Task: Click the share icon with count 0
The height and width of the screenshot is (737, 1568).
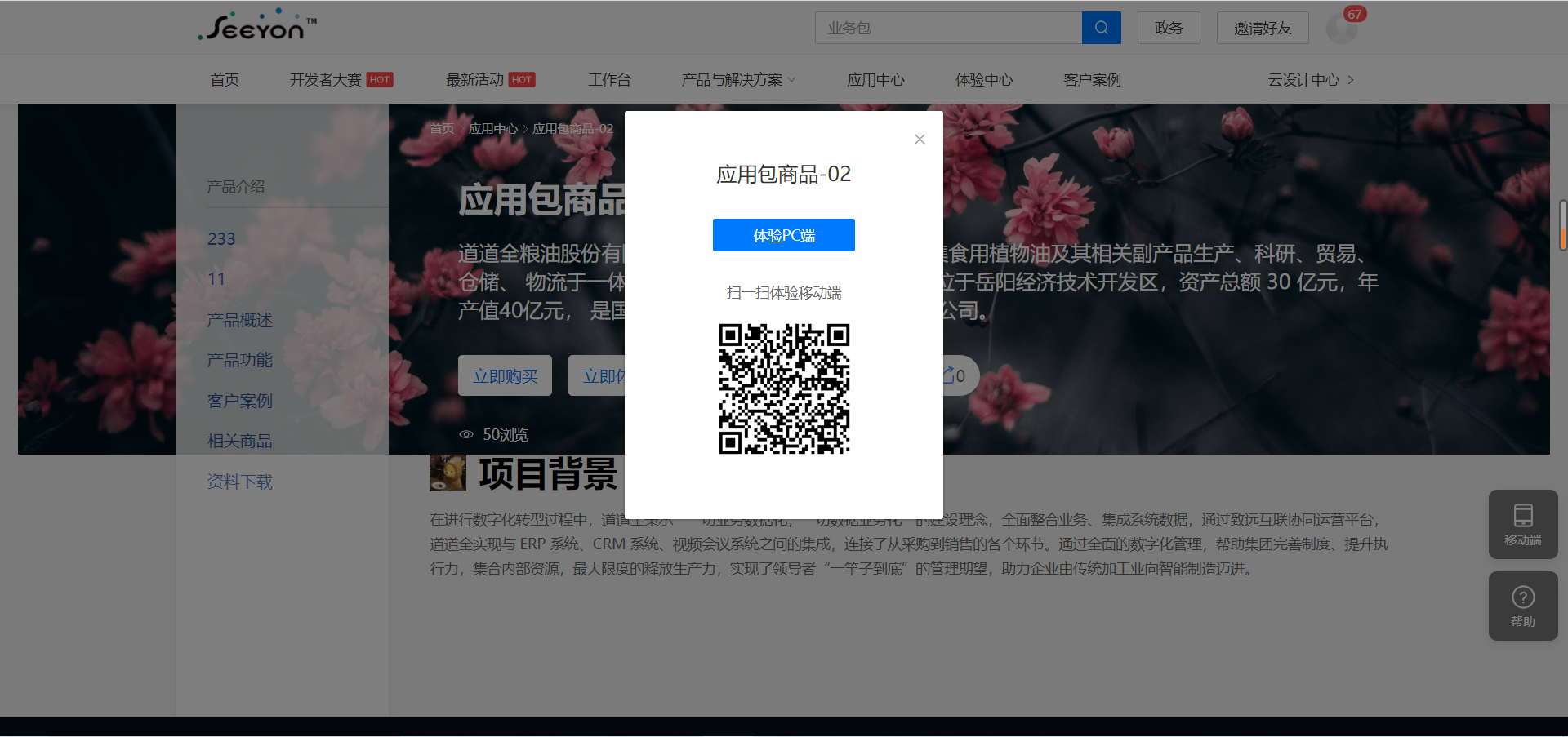Action: pyautogui.click(x=955, y=375)
